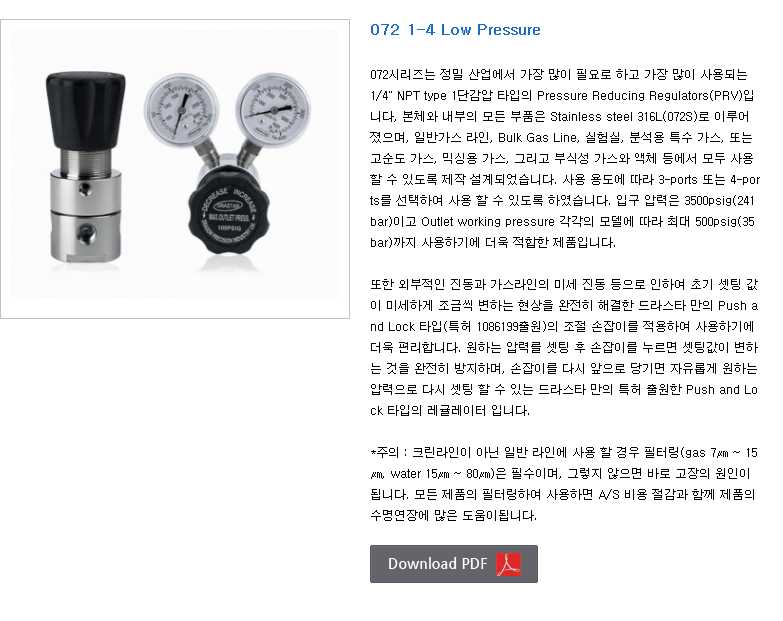Click the first paragraph starting with 072시리즈는
The image size is (783, 621).
[x=565, y=158]
